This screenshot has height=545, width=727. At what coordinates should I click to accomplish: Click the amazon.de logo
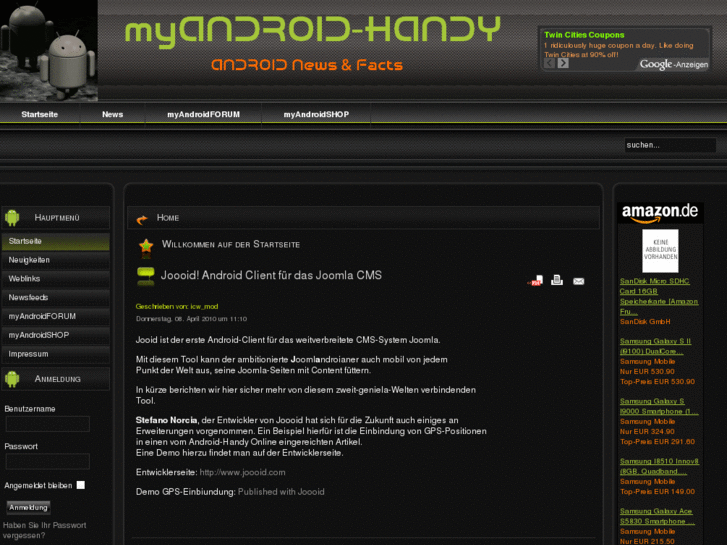pyautogui.click(x=660, y=213)
